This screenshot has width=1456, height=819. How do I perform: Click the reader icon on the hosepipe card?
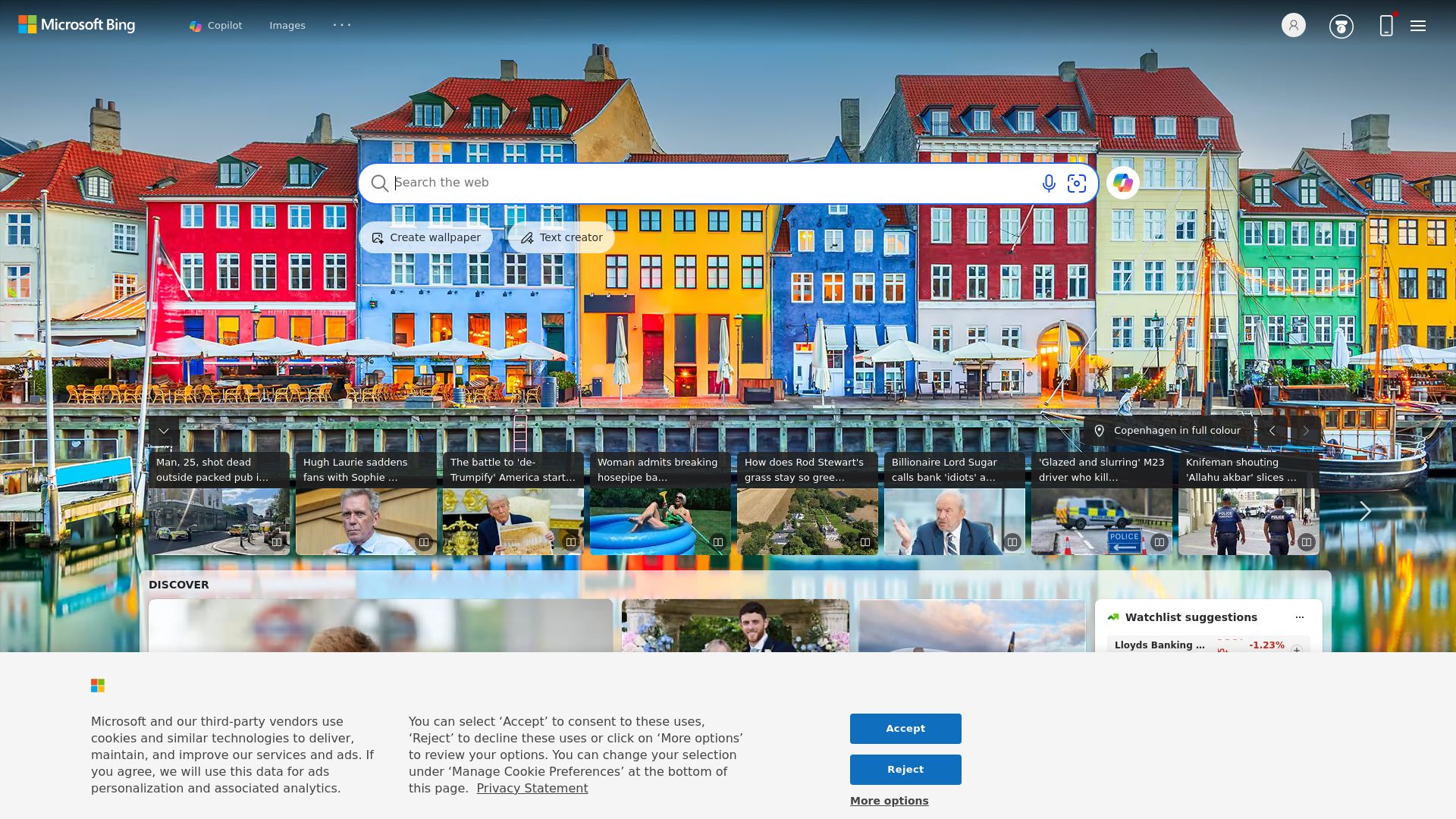pos(718,542)
